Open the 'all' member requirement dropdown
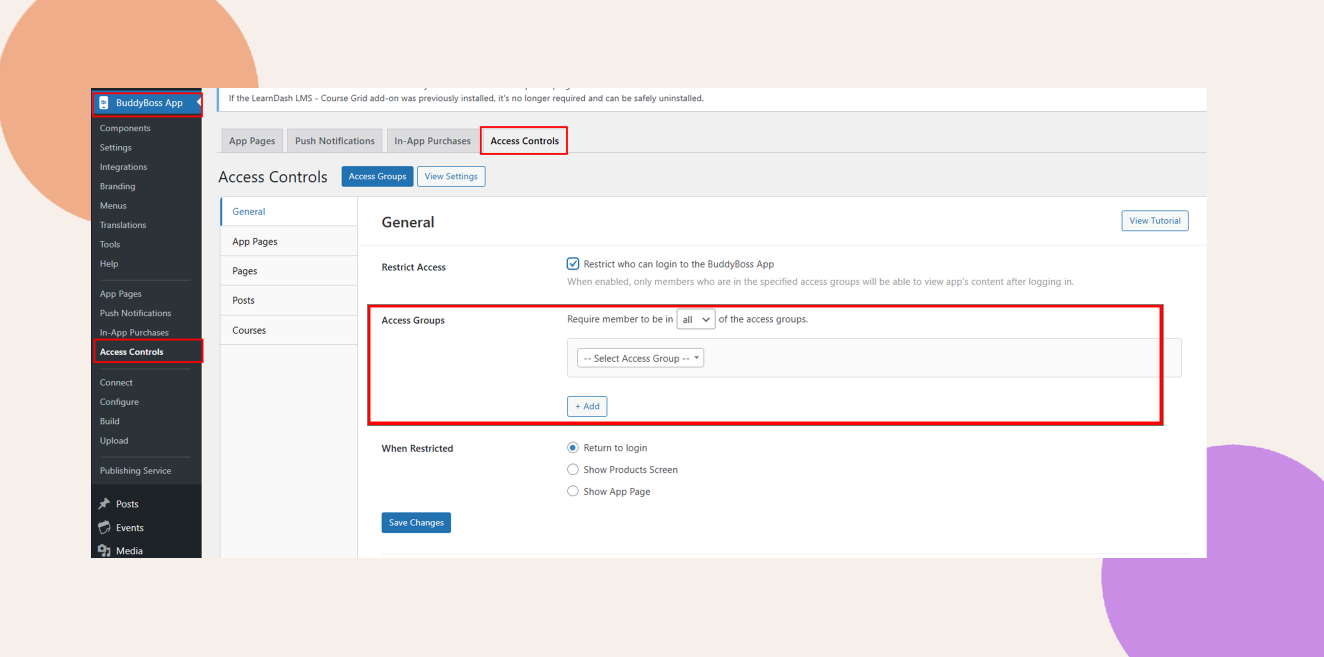1324x657 pixels. tap(696, 319)
